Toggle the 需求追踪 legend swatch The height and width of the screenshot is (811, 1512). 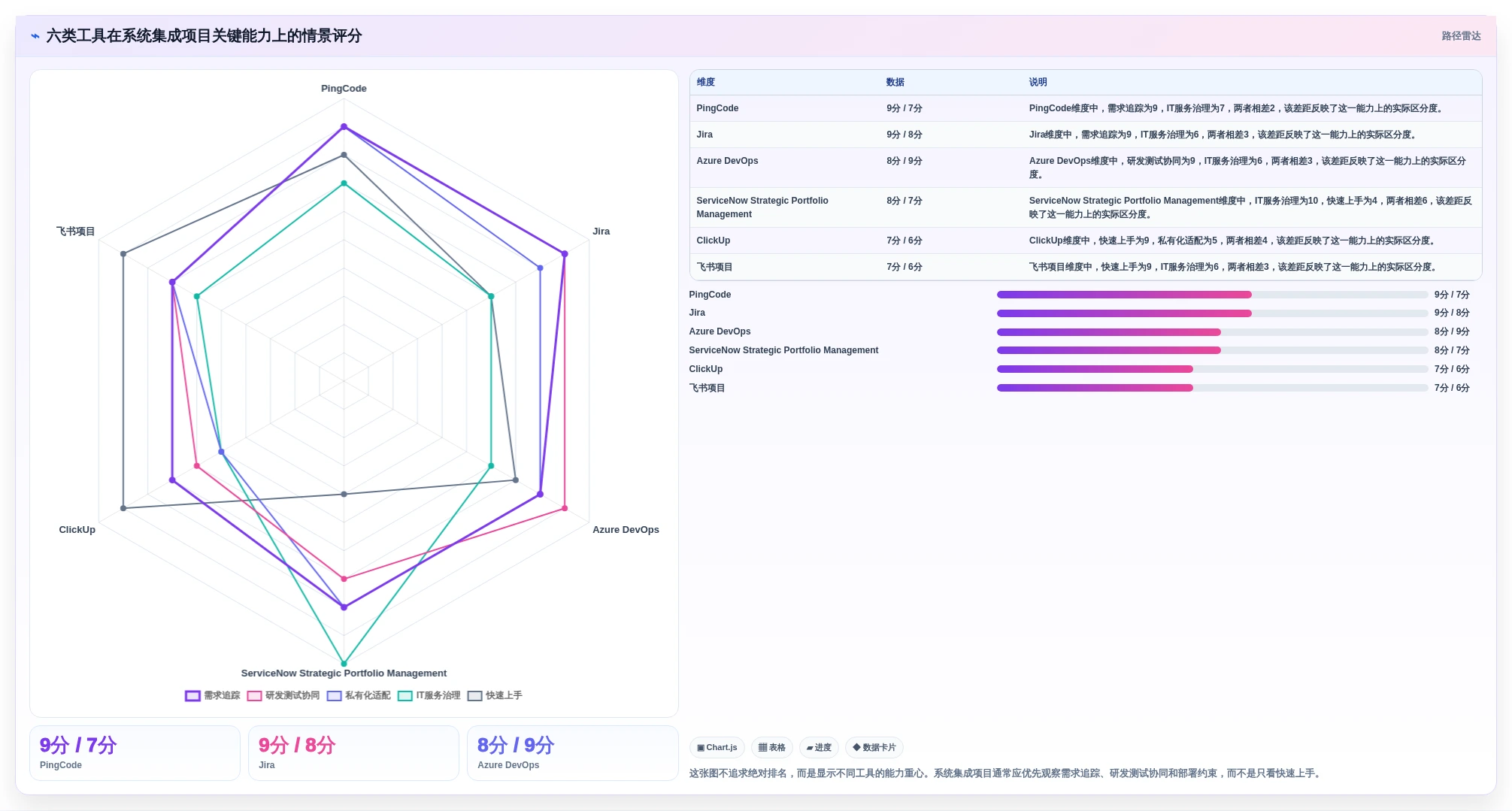(192, 696)
